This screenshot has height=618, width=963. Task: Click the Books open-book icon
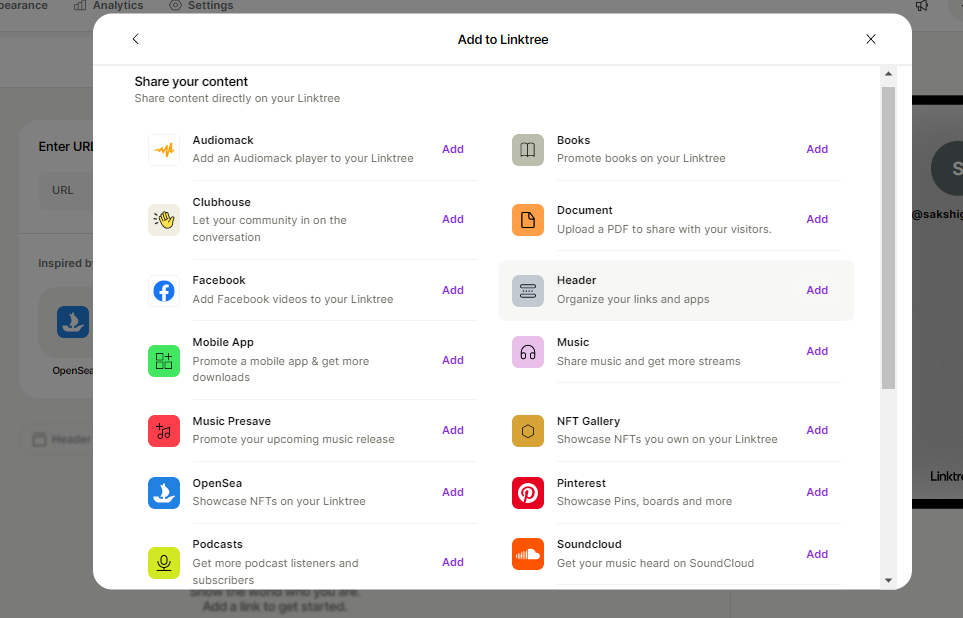[528, 150]
